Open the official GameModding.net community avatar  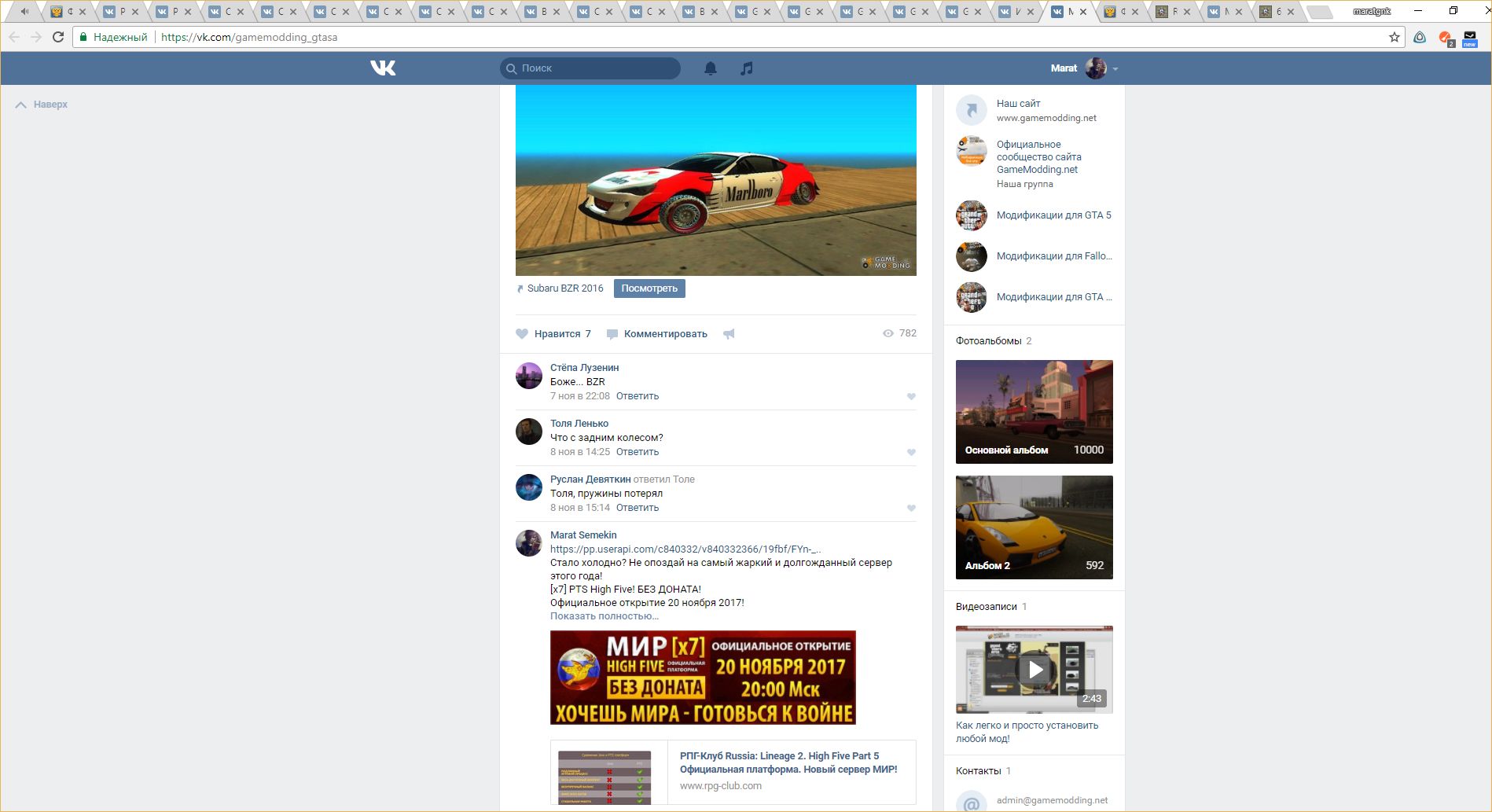coord(972,151)
